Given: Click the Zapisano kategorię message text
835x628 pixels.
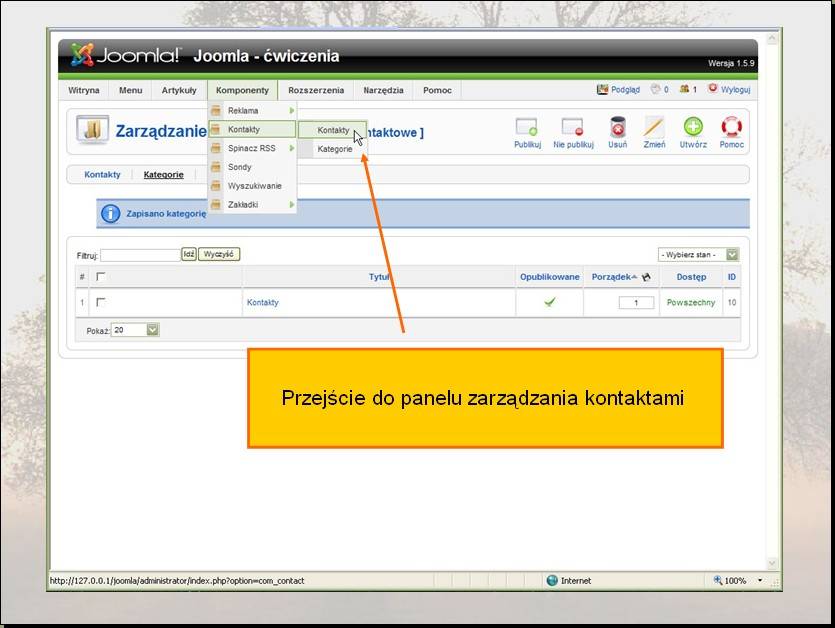Looking at the screenshot, I should pos(166,214).
